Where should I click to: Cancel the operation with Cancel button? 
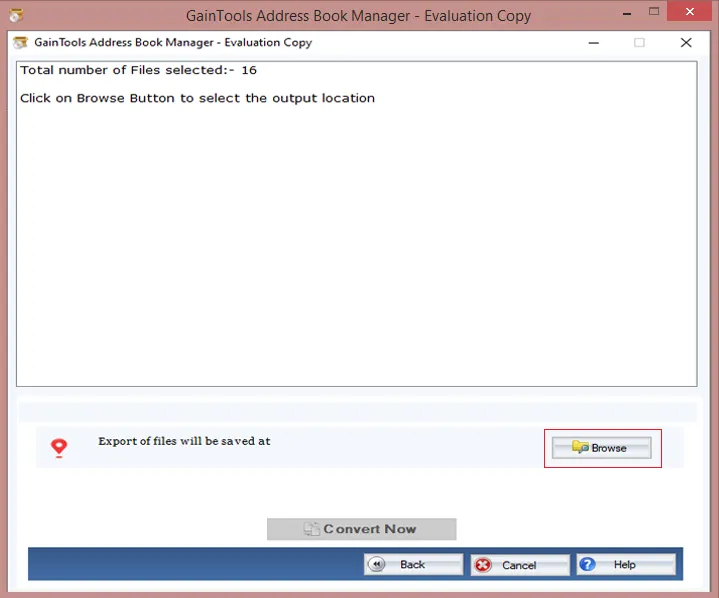520,565
